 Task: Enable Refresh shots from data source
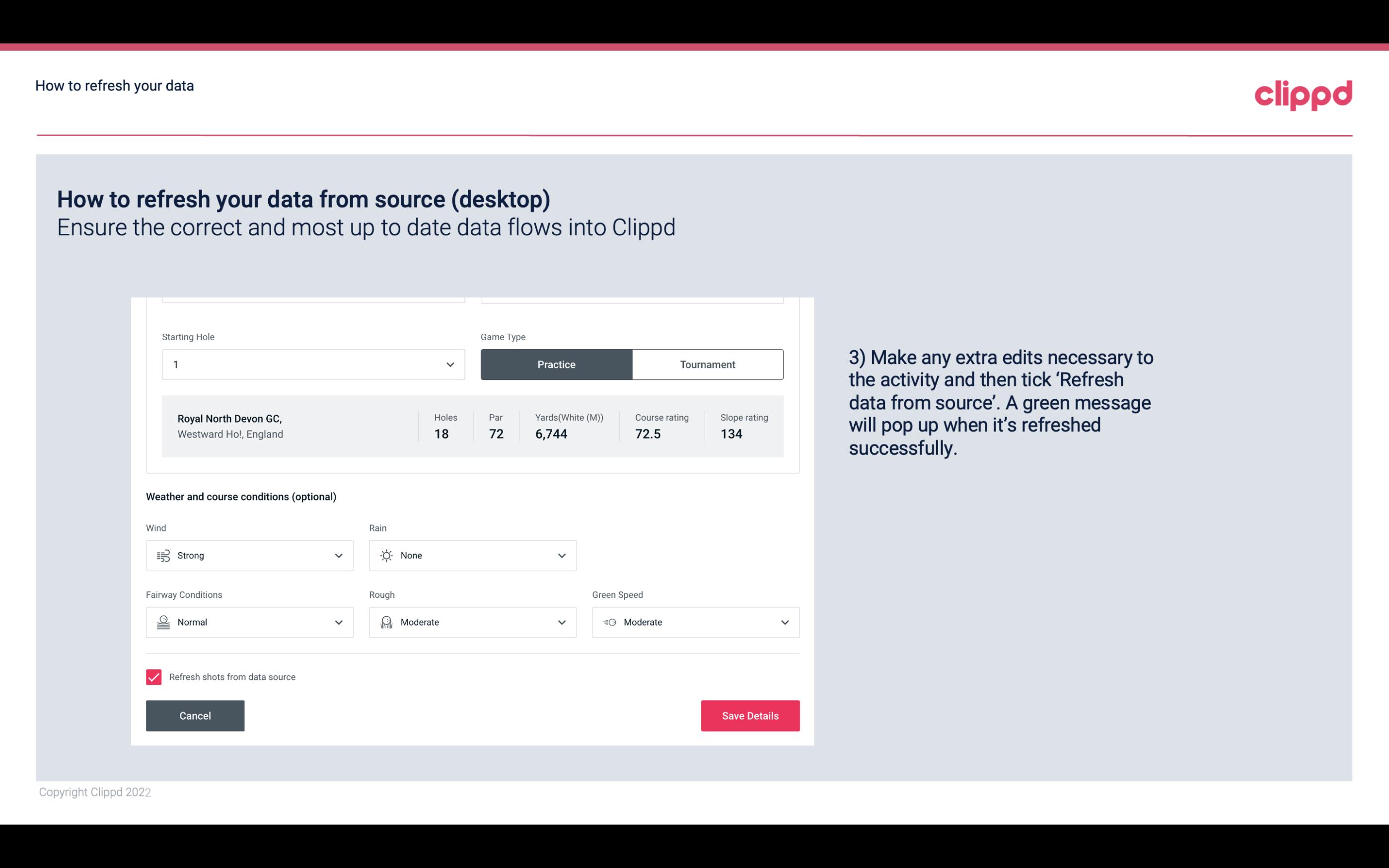coord(153,677)
